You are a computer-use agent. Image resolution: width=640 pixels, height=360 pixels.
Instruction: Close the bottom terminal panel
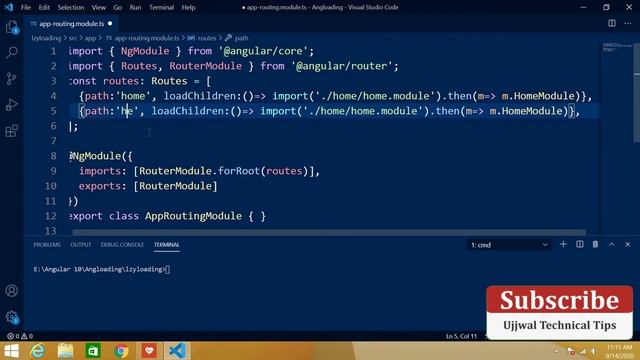tap(627, 244)
